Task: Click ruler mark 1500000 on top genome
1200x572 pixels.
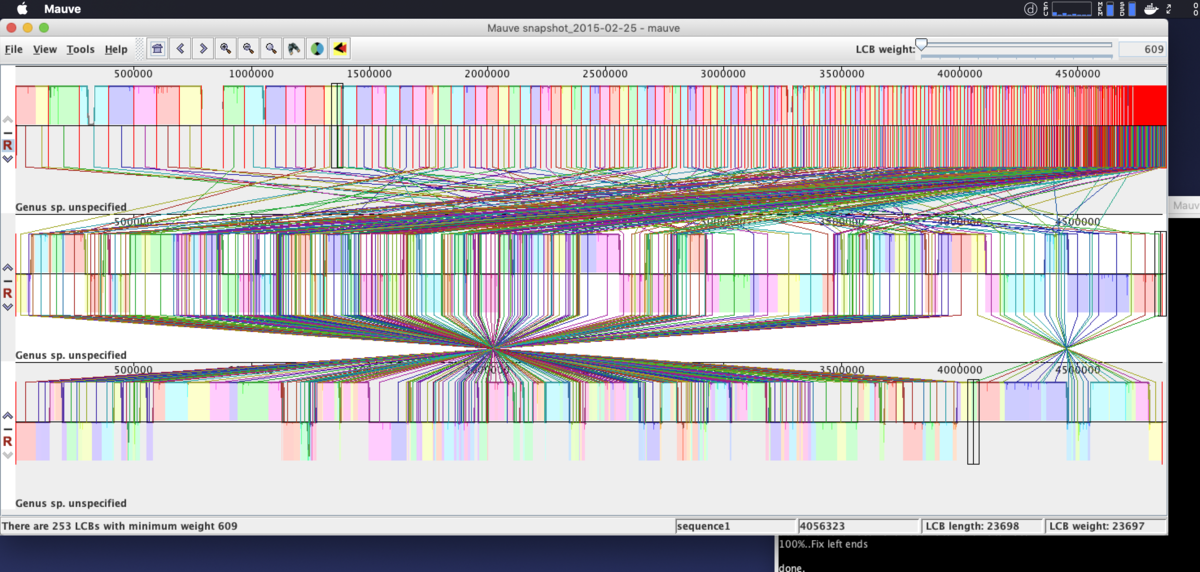Action: tap(369, 74)
